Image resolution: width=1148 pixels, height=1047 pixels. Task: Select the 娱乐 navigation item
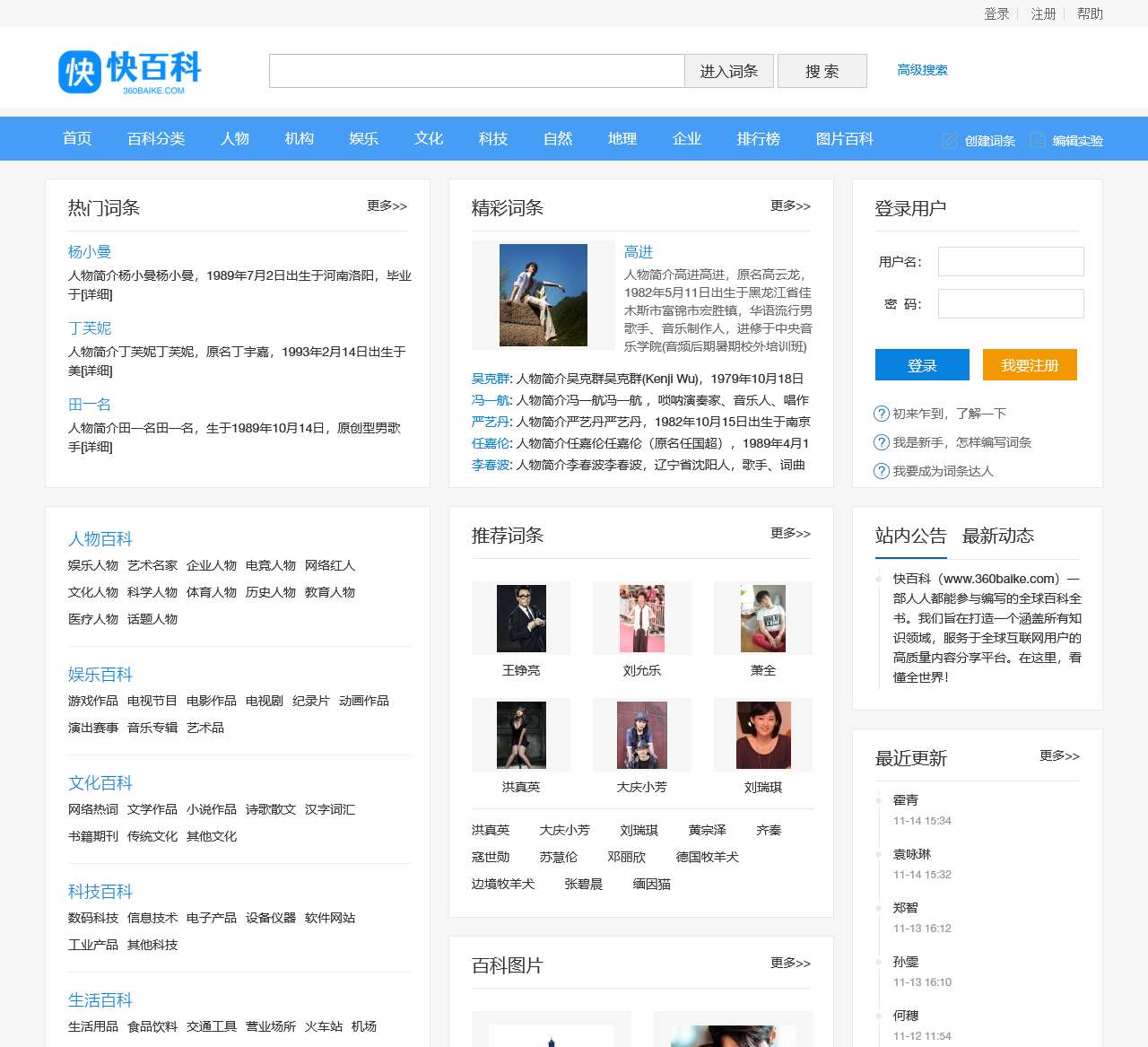[364, 139]
